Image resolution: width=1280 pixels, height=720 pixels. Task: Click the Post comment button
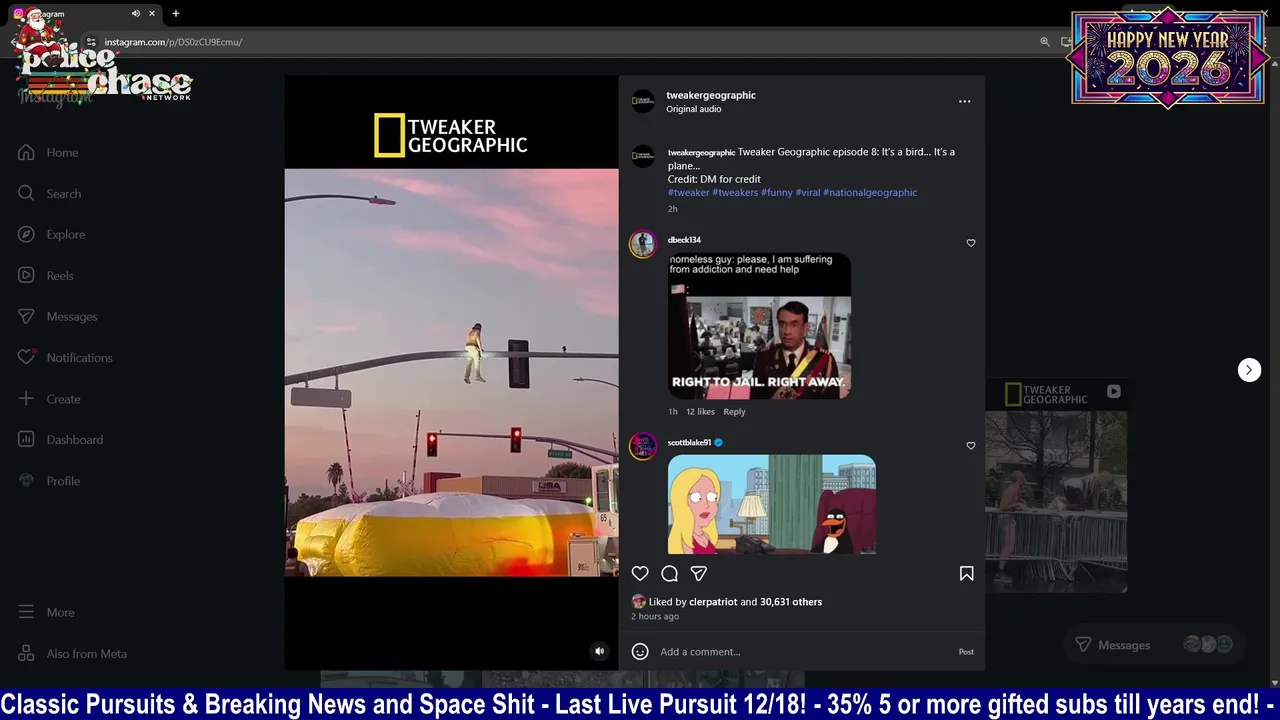(x=966, y=651)
